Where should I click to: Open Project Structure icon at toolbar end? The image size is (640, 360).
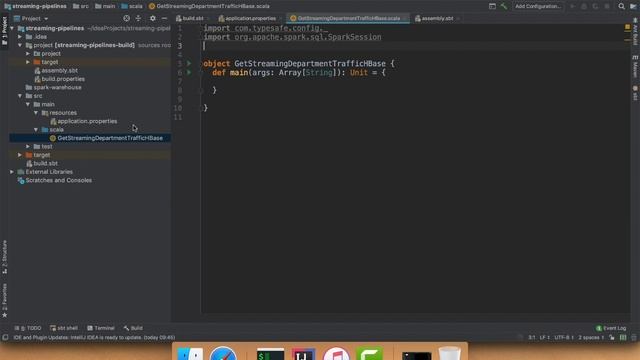[x=633, y=6]
